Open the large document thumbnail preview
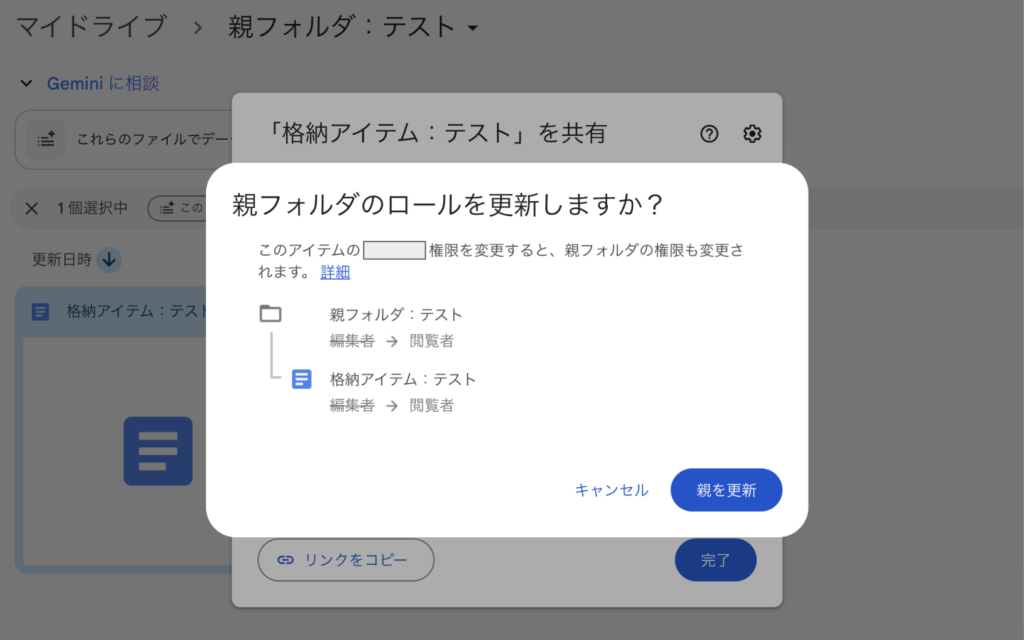1024x640 pixels. (157, 451)
